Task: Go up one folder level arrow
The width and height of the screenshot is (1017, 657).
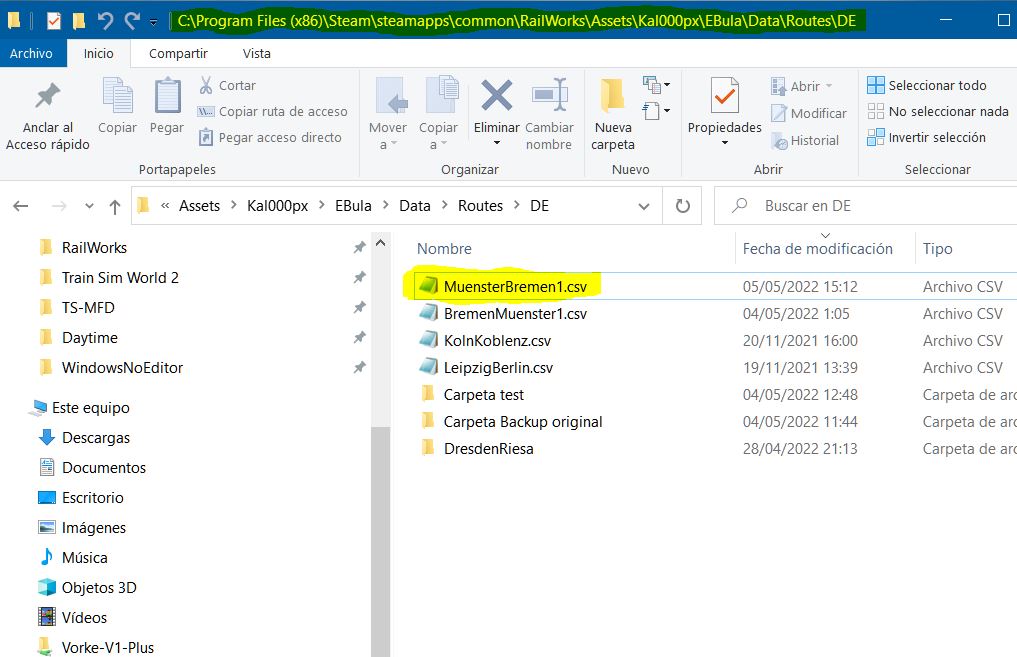Action: pyautogui.click(x=115, y=207)
